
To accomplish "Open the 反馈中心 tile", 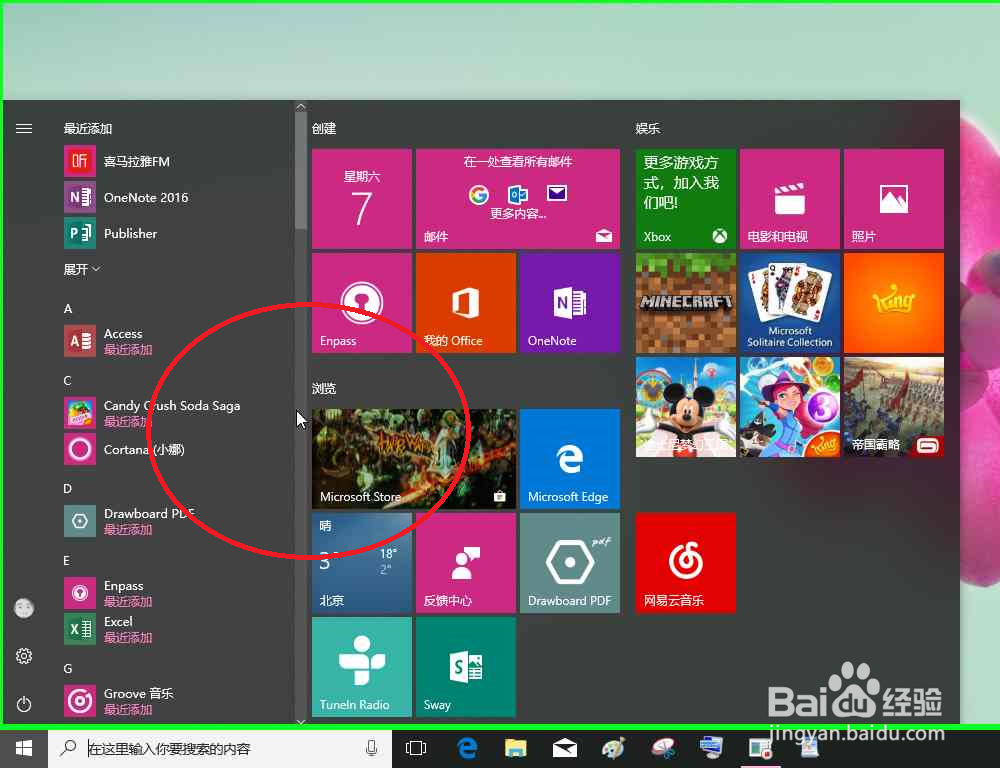I will point(466,563).
